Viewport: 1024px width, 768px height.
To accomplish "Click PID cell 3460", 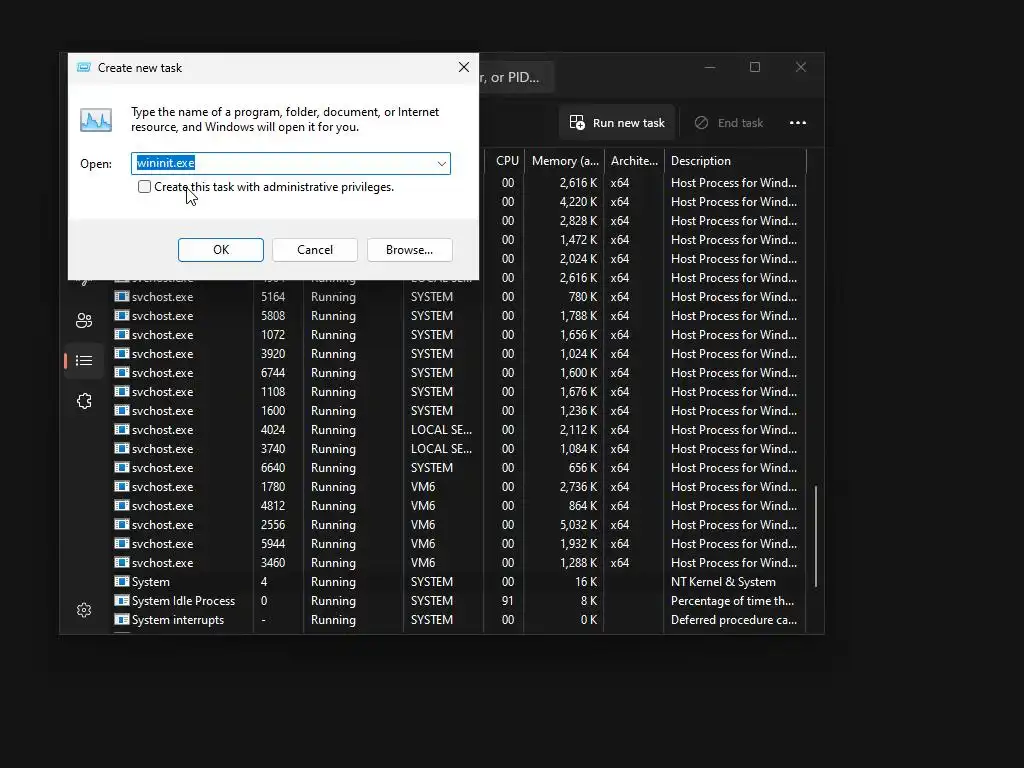I will [273, 563].
